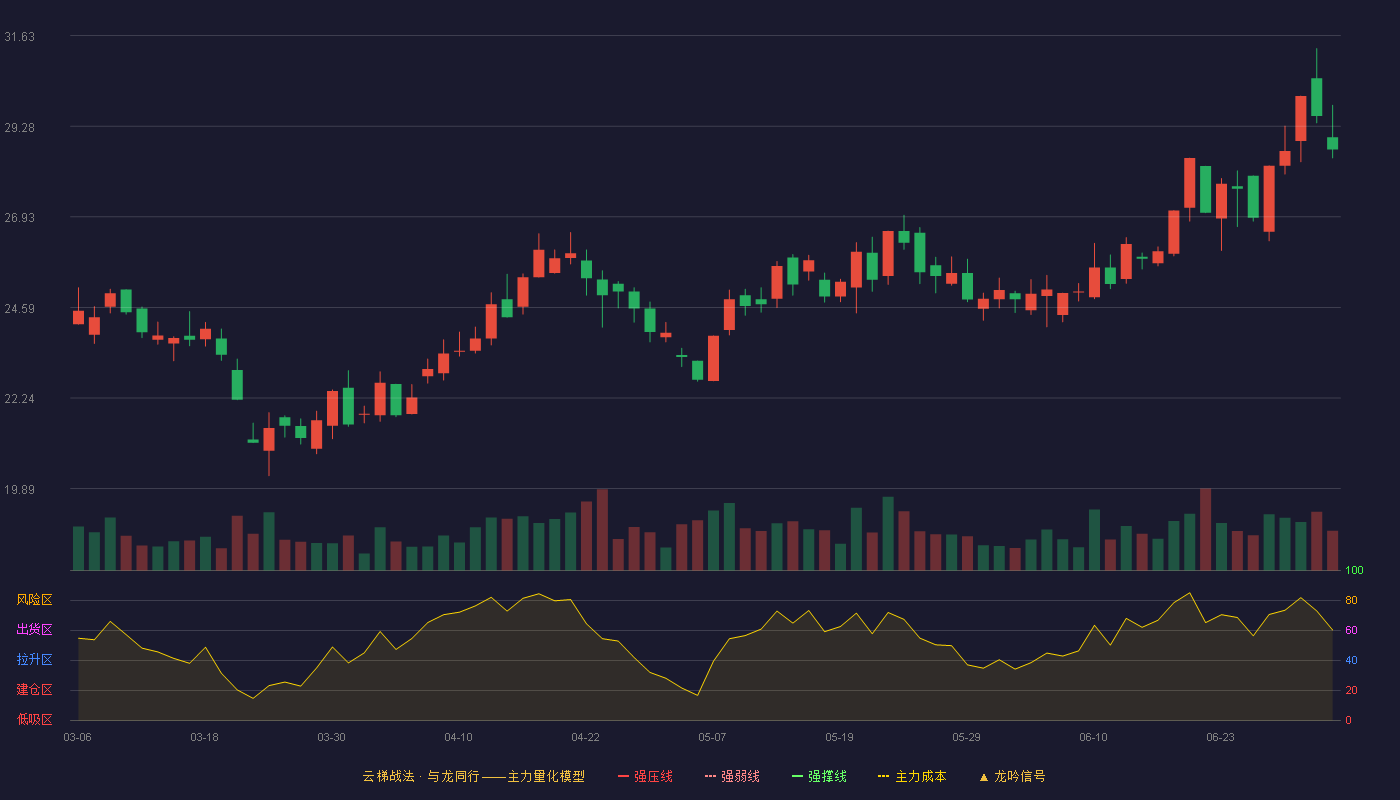Select the 06-23 date label
Viewport: 1400px width, 800px height.
tap(1220, 737)
